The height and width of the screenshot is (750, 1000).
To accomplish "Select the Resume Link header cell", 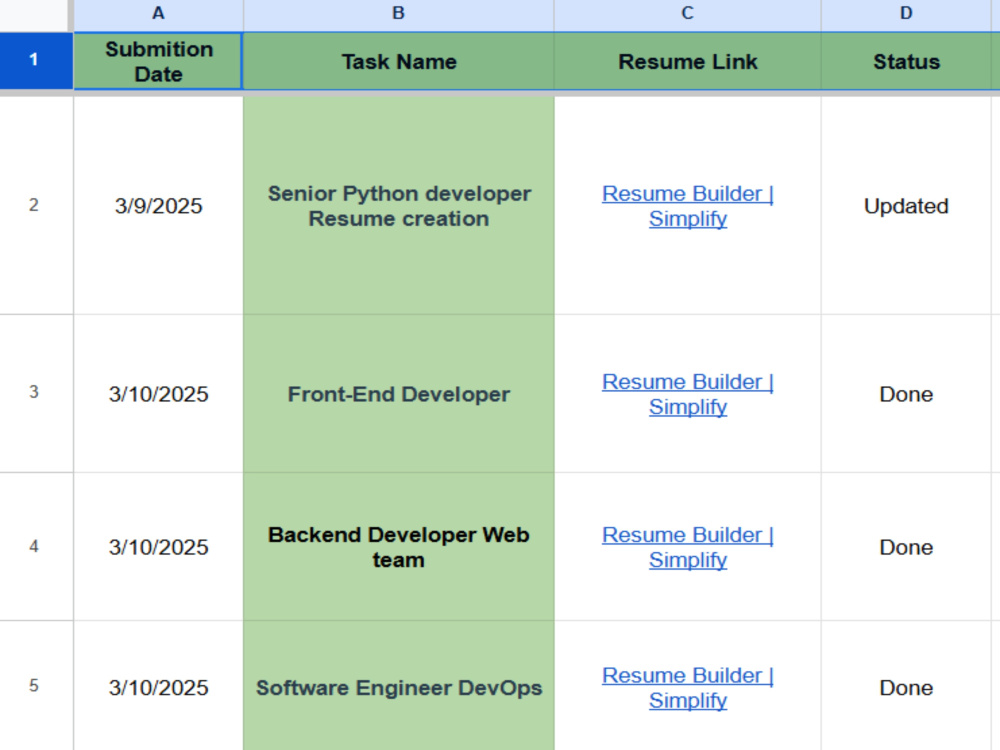I will (x=688, y=61).
